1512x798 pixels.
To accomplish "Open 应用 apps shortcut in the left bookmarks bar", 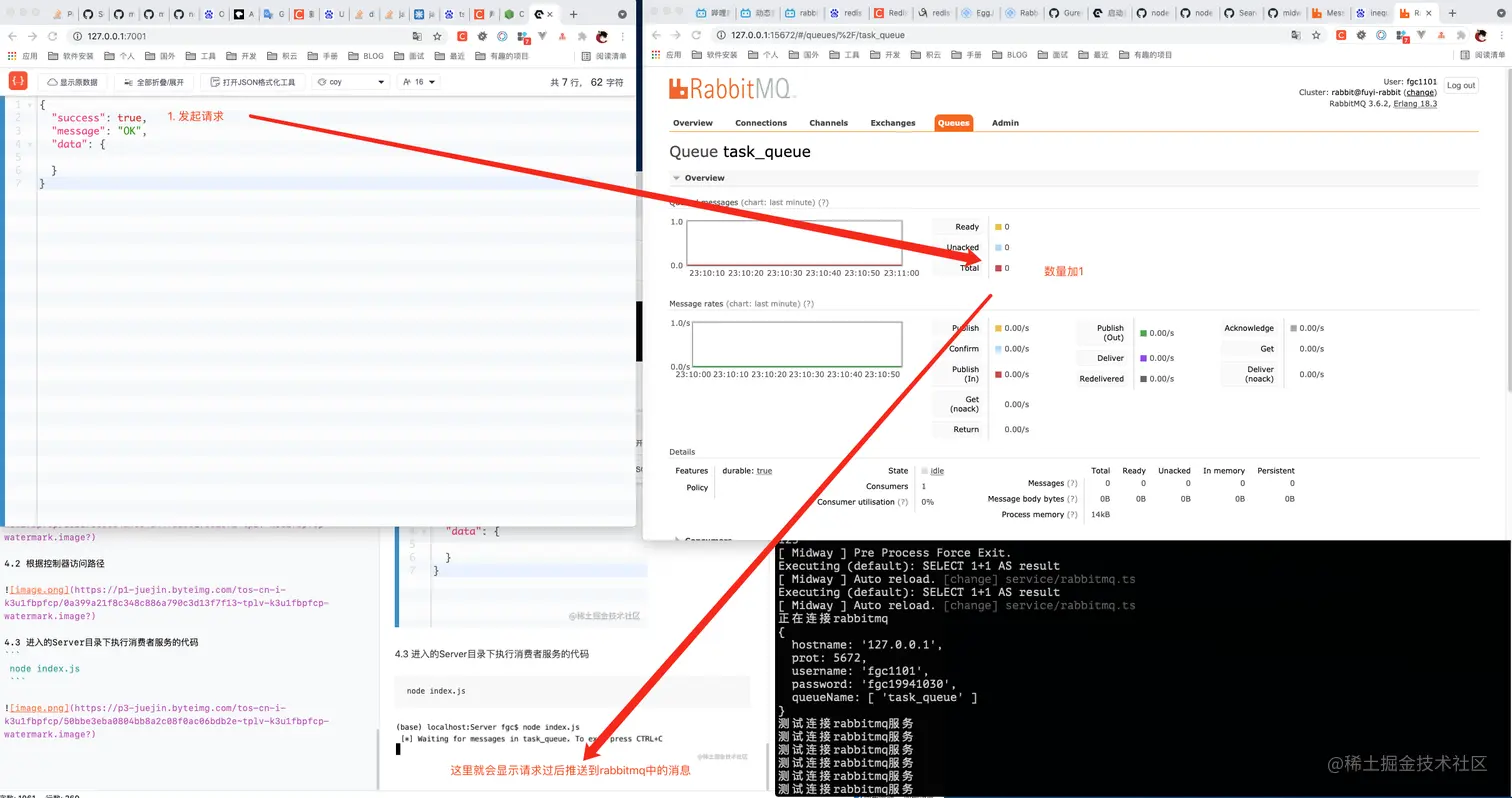I will [23, 55].
